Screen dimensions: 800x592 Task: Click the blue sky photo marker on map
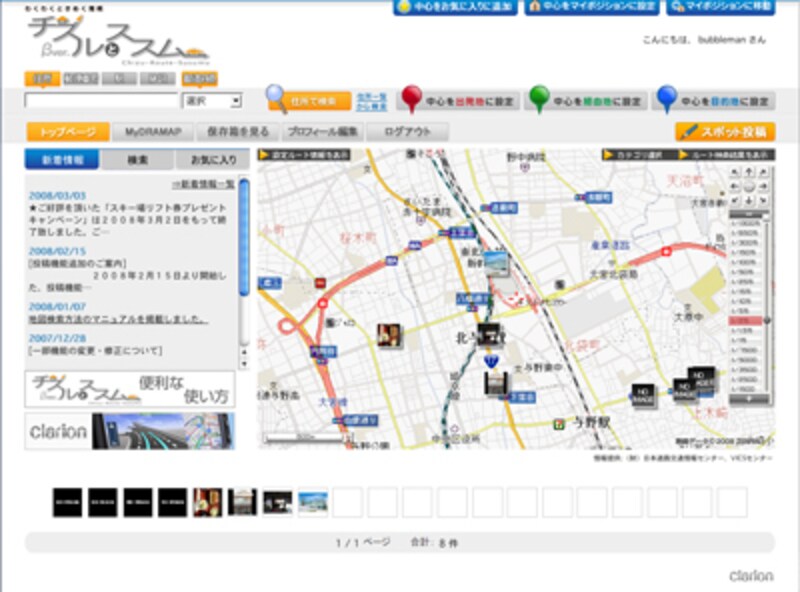click(x=496, y=263)
